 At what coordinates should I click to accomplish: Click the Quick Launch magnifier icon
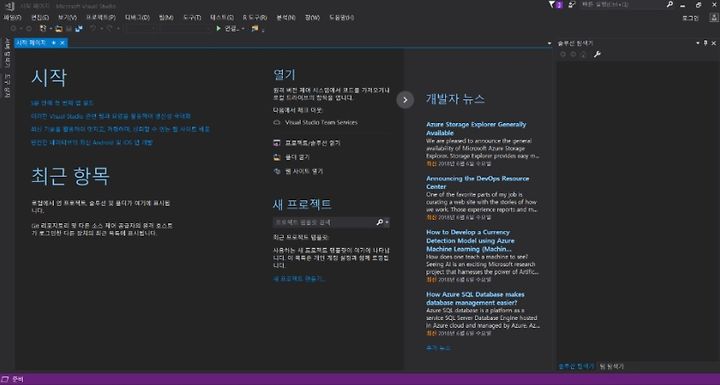click(669, 5)
